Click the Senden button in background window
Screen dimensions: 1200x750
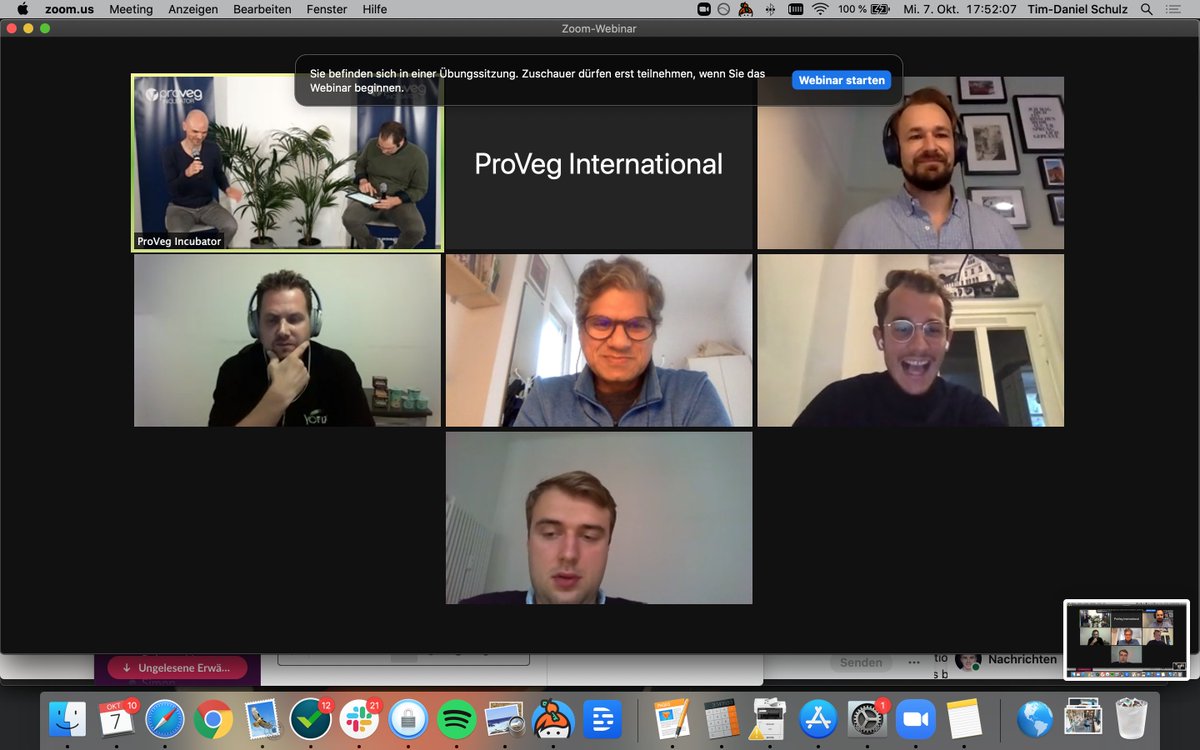pyautogui.click(x=861, y=662)
